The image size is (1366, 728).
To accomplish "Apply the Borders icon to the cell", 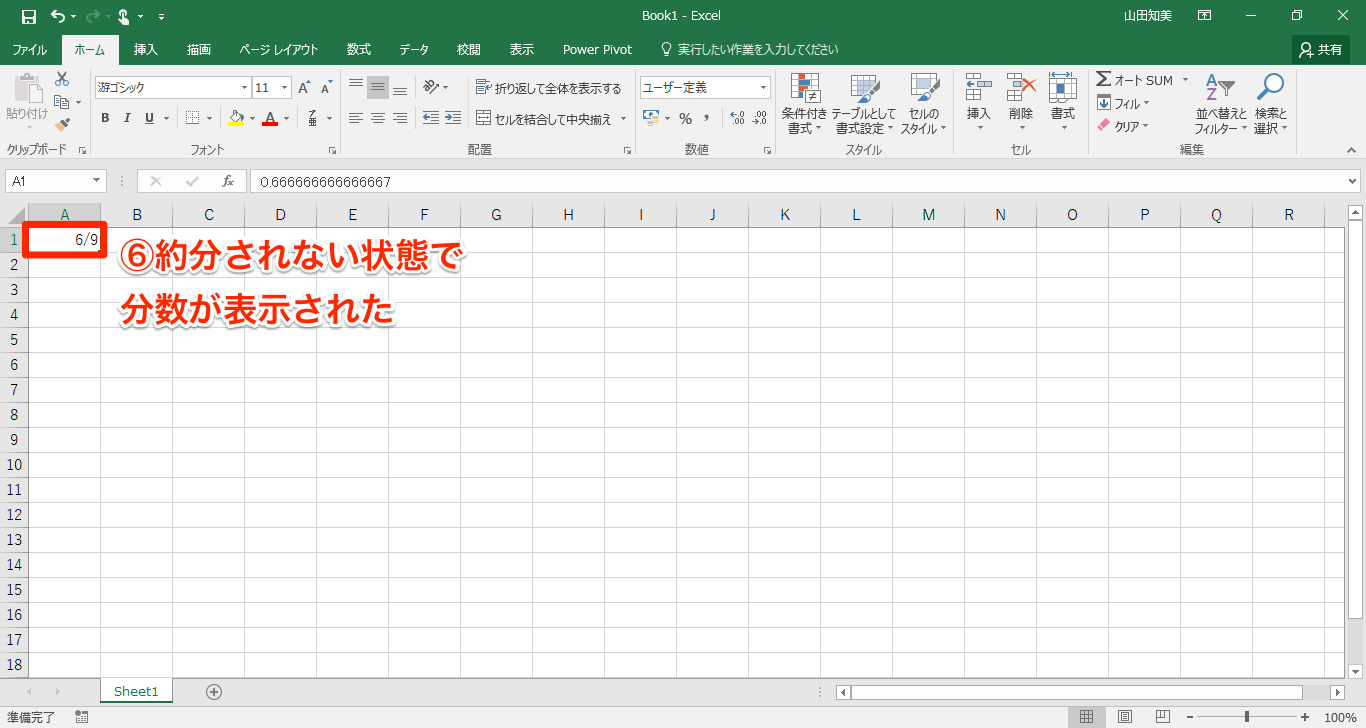I will pyautogui.click(x=193, y=118).
